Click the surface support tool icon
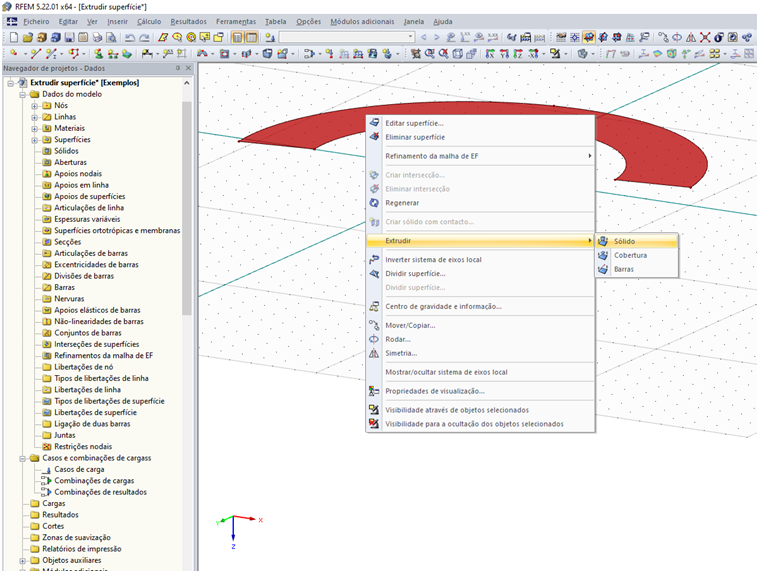 [x=127, y=53]
